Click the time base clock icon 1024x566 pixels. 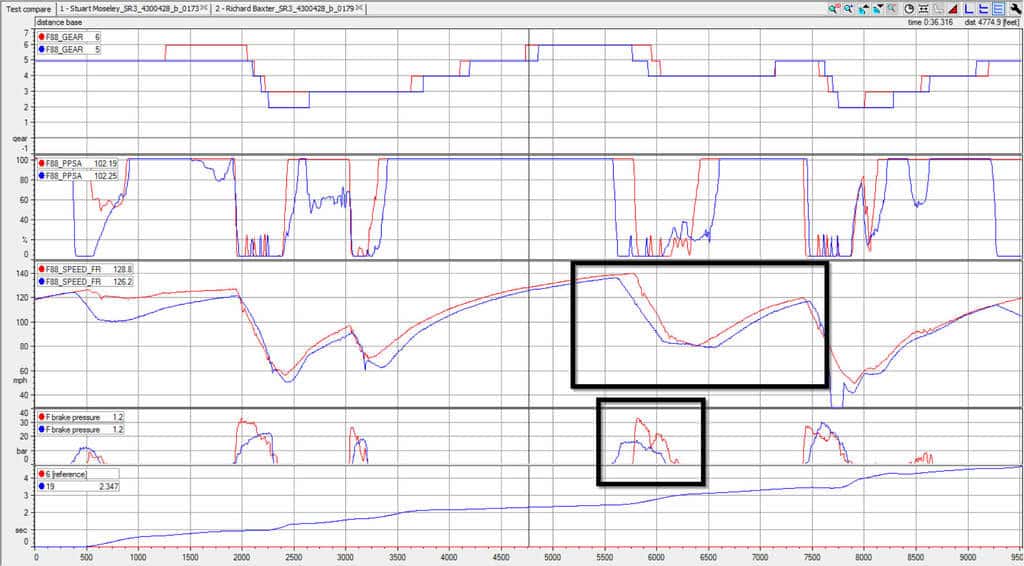coord(909,9)
